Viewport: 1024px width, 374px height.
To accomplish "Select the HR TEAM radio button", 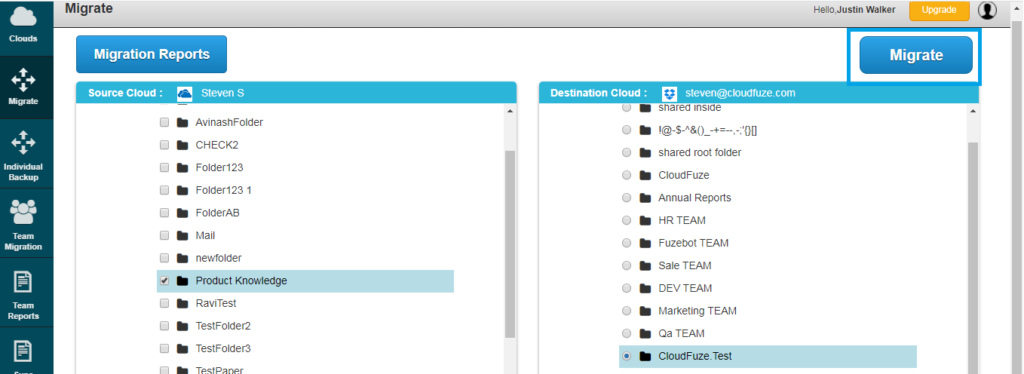I will pyautogui.click(x=627, y=221).
